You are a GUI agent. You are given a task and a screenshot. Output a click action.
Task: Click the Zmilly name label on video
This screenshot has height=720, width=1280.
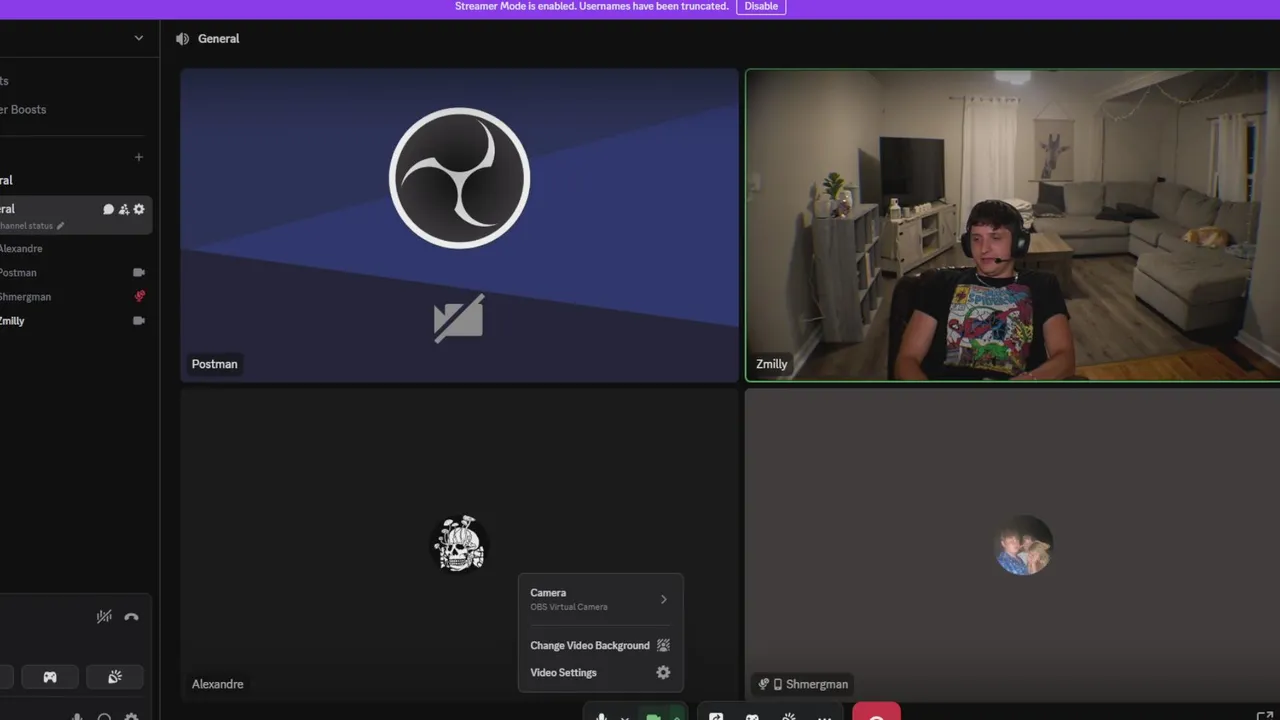(x=771, y=364)
